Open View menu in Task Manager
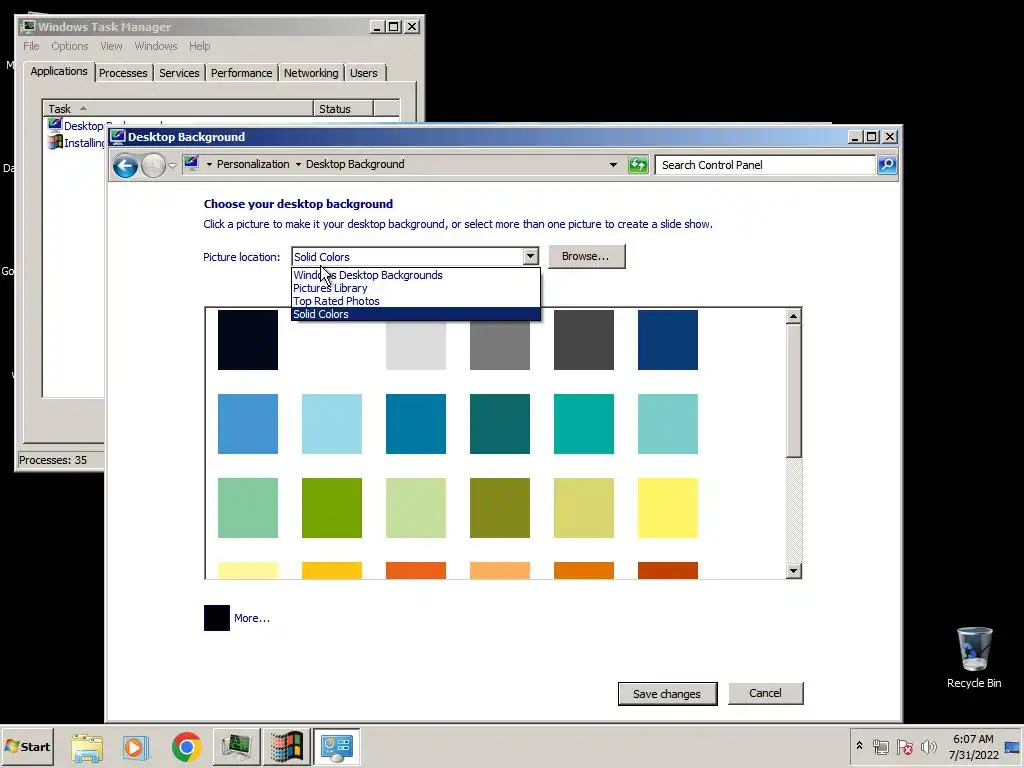 [111, 46]
